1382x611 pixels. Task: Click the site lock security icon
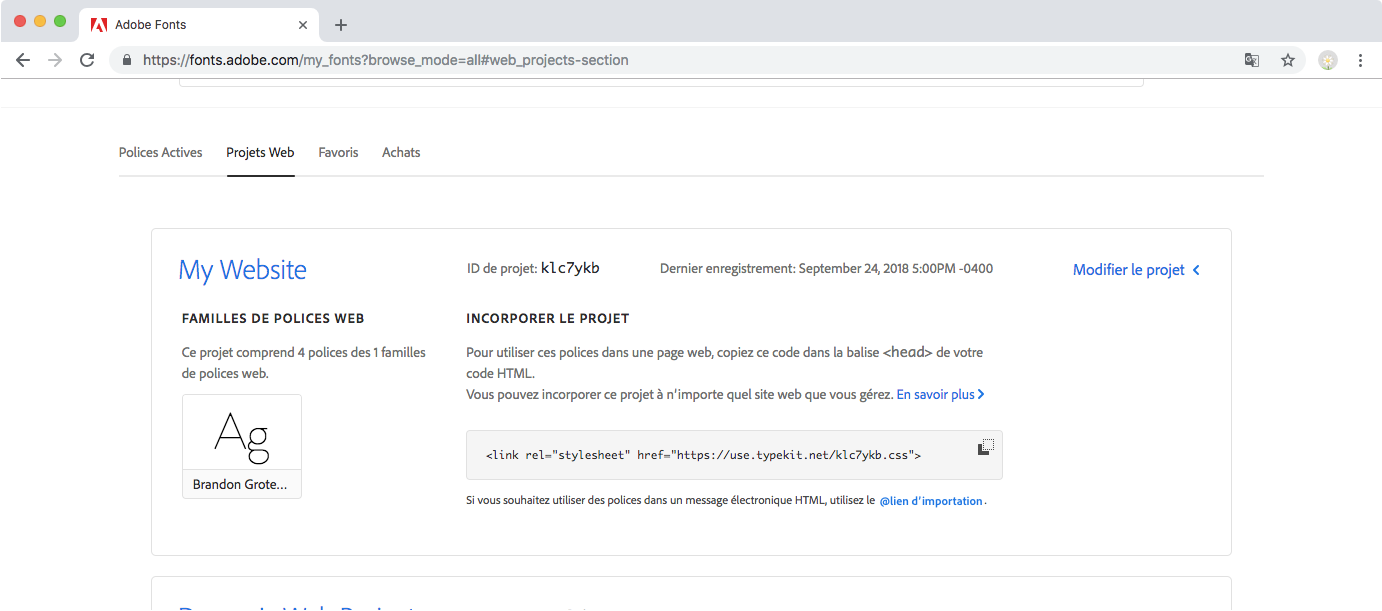click(x=127, y=60)
